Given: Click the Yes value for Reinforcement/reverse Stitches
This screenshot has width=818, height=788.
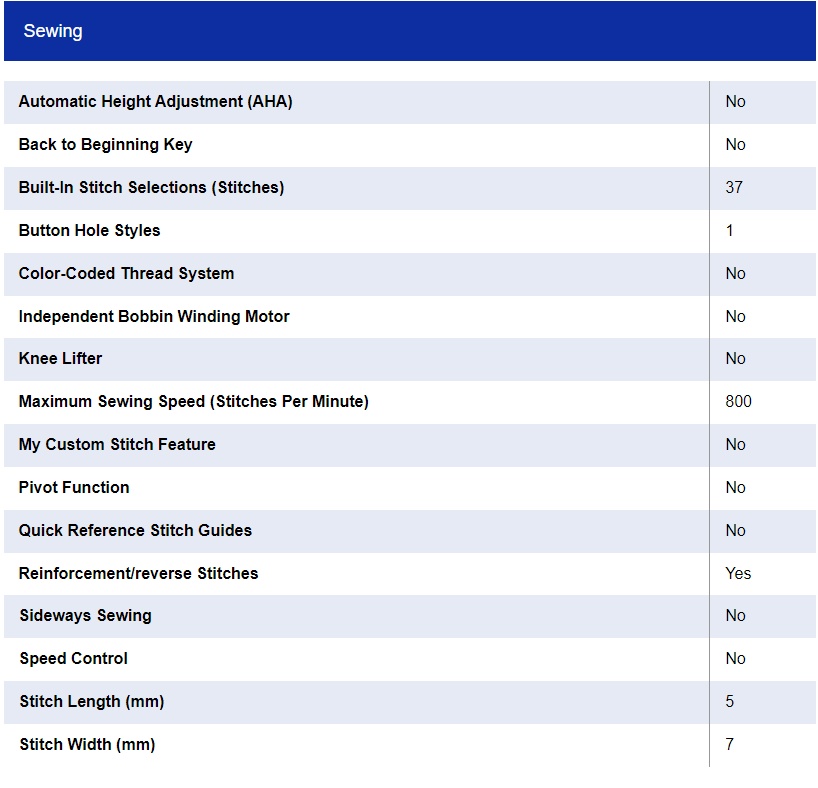Looking at the screenshot, I should (738, 574).
